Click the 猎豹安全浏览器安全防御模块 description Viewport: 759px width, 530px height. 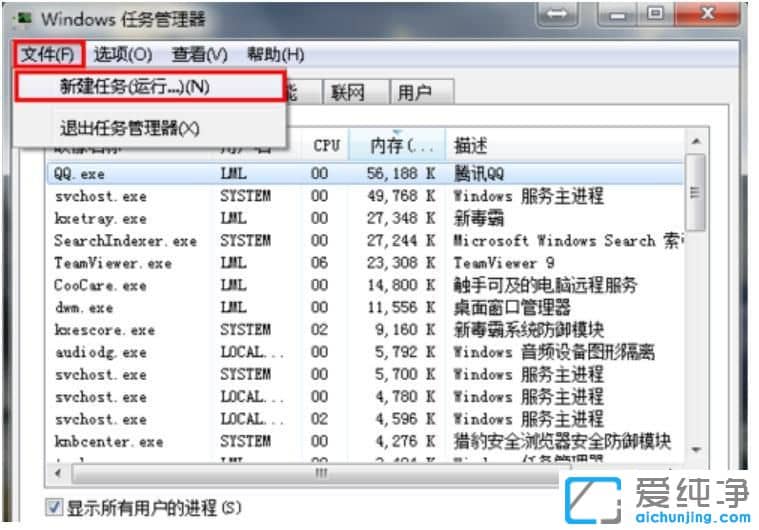[x=562, y=441]
